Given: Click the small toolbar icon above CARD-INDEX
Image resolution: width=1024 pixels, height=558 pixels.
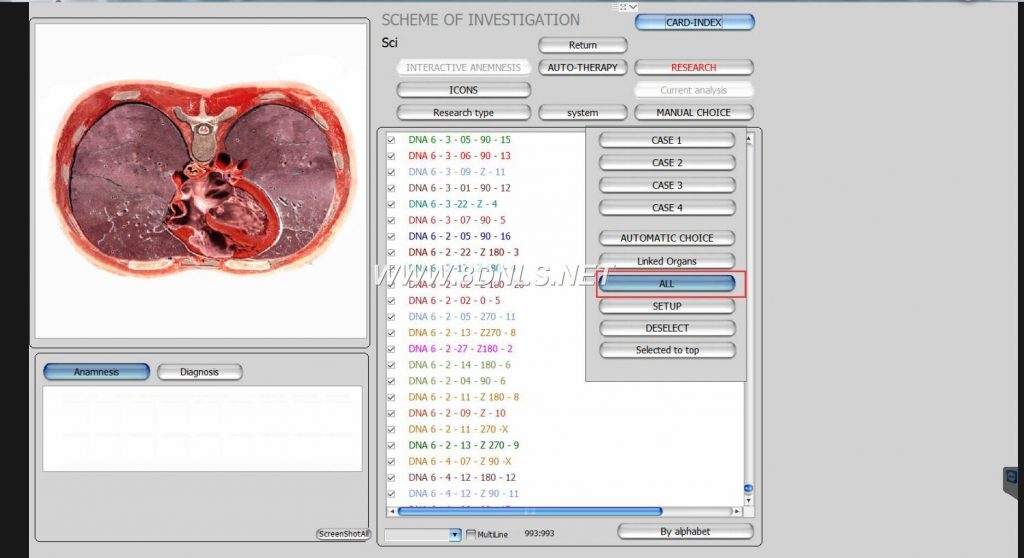Looking at the screenshot, I should 622,6.
